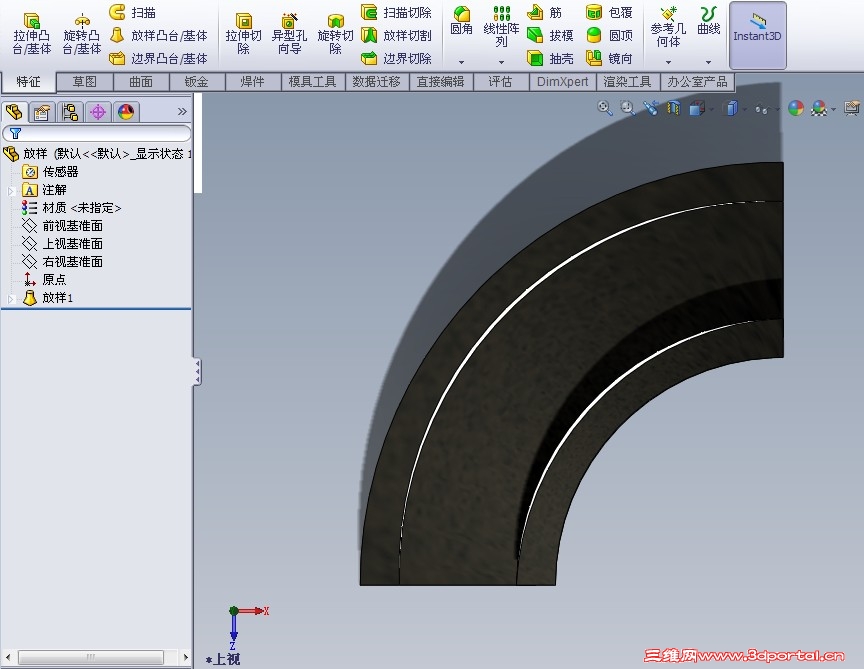Open the DimXpertManager tab icon

pyautogui.click(x=98, y=112)
